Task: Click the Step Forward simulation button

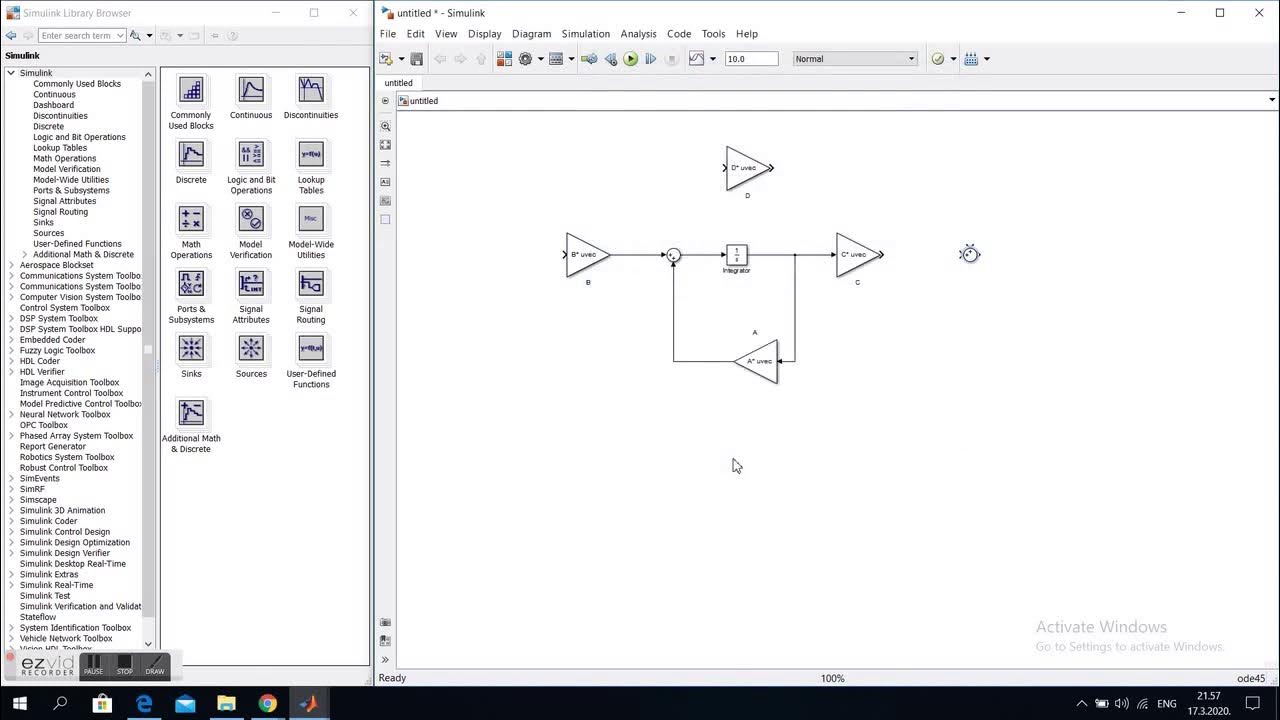Action: click(651, 59)
